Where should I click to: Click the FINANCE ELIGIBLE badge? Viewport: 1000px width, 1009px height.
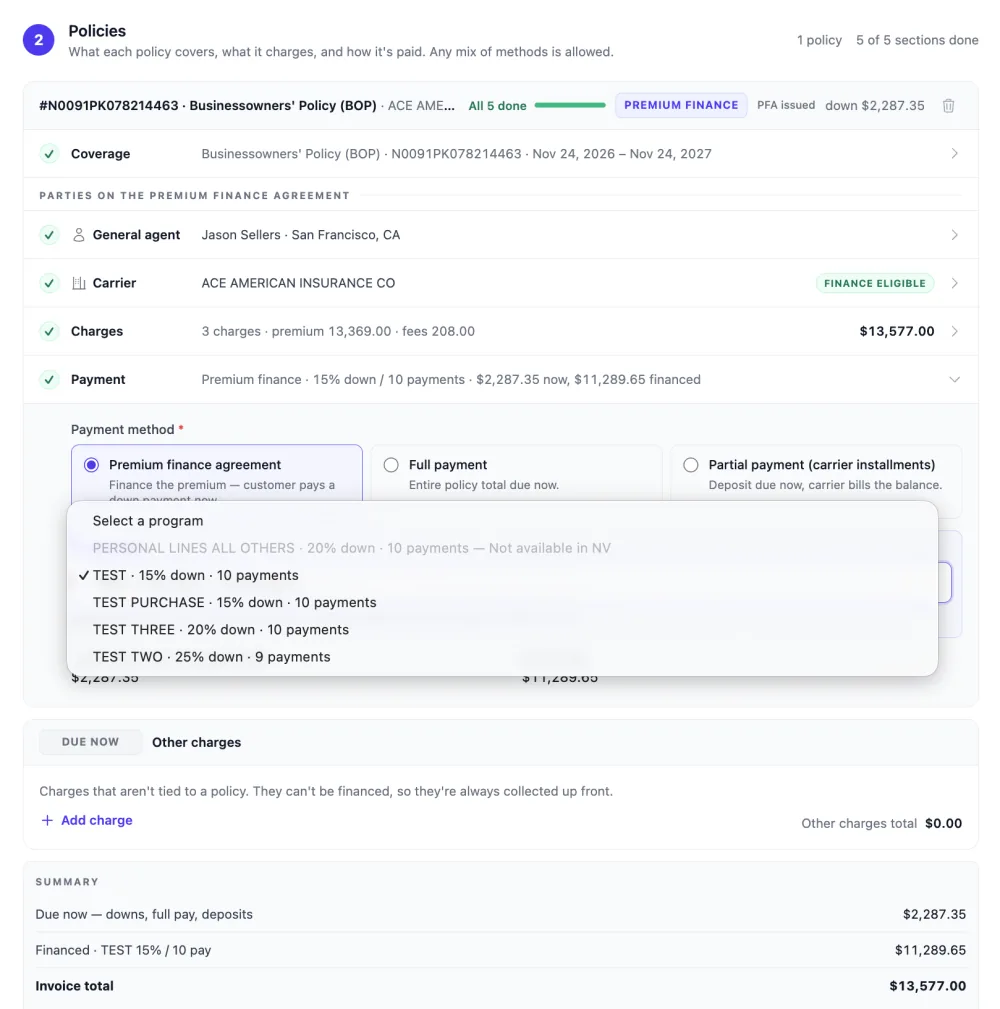point(875,283)
